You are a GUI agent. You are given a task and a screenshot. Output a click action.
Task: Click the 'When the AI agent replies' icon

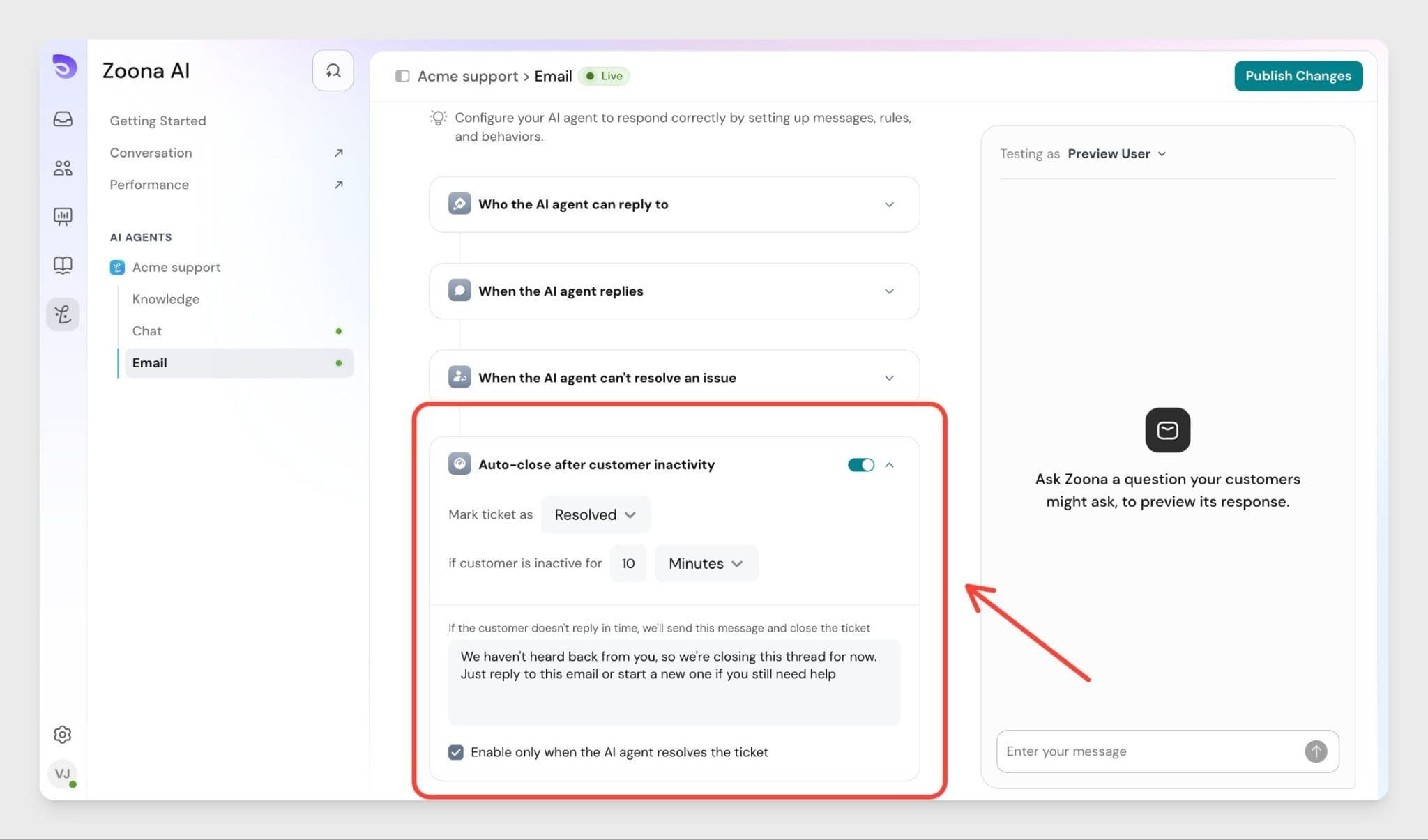(x=459, y=291)
